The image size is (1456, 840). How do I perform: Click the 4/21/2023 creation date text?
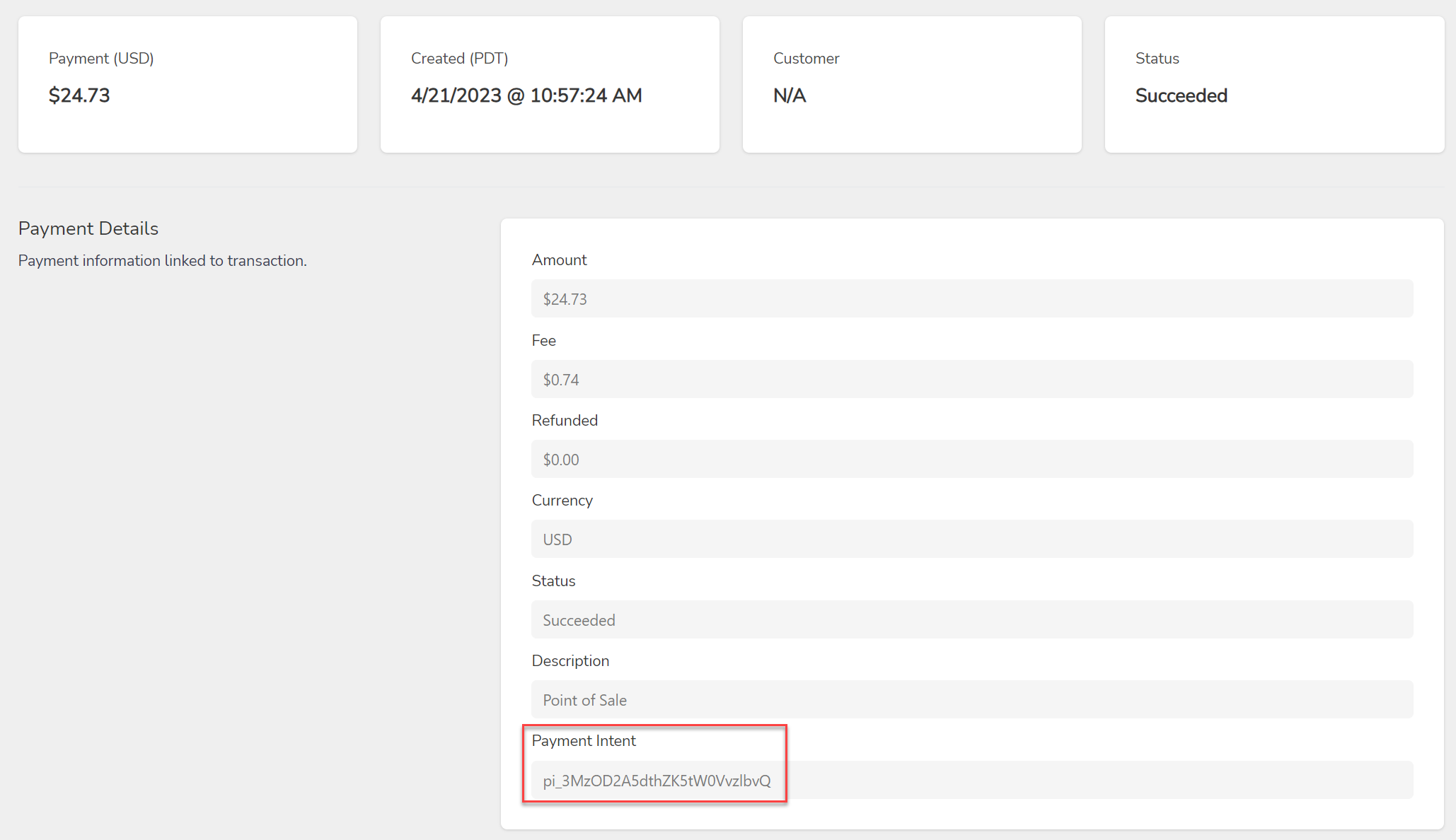(526, 95)
